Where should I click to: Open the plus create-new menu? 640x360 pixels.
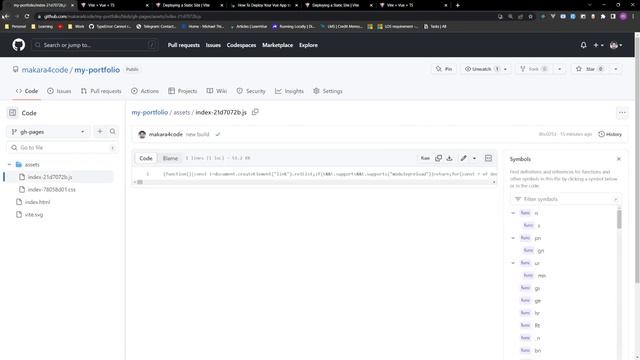point(598,45)
